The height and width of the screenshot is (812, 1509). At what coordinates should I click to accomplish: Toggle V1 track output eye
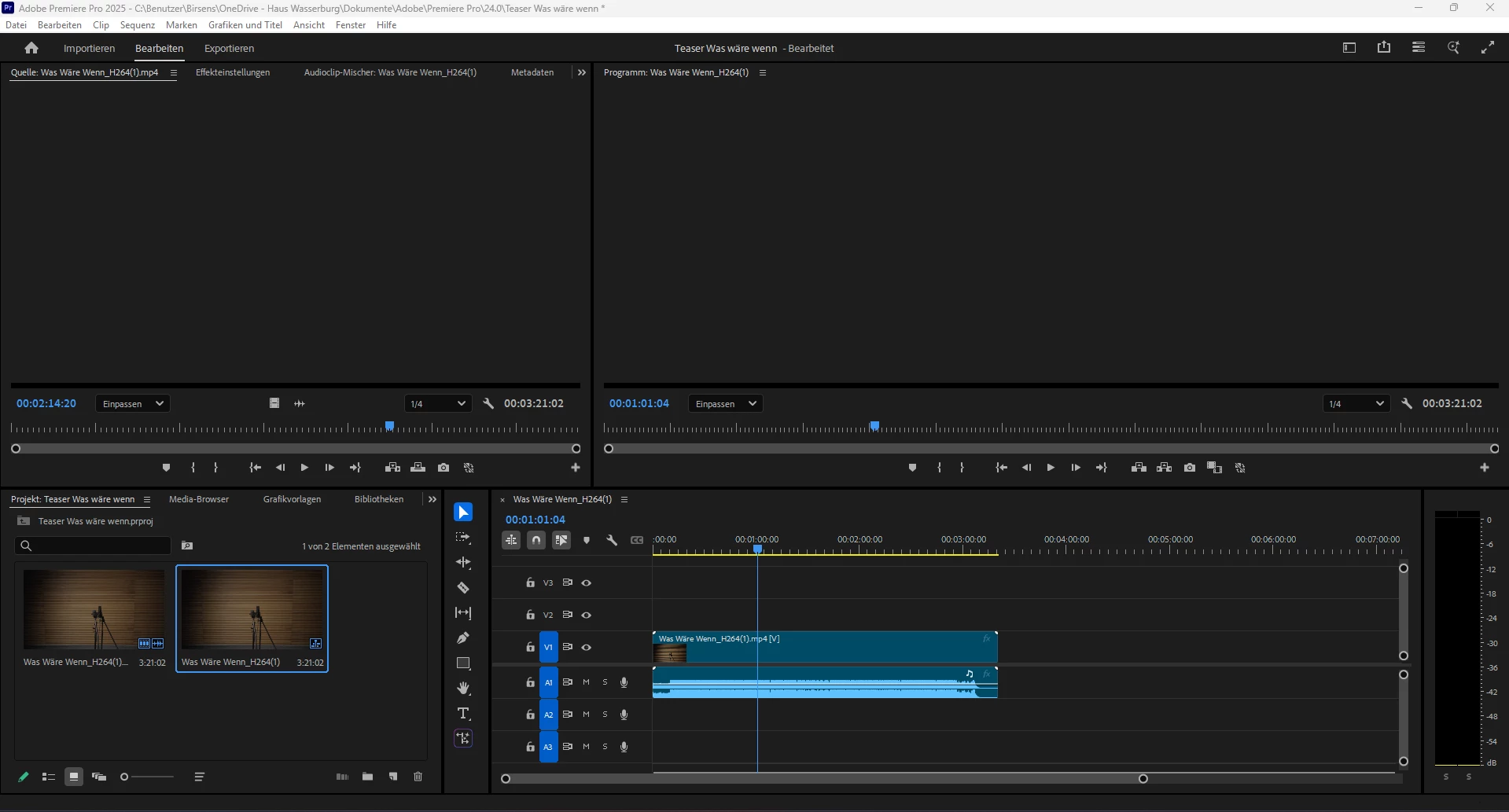pyautogui.click(x=587, y=648)
